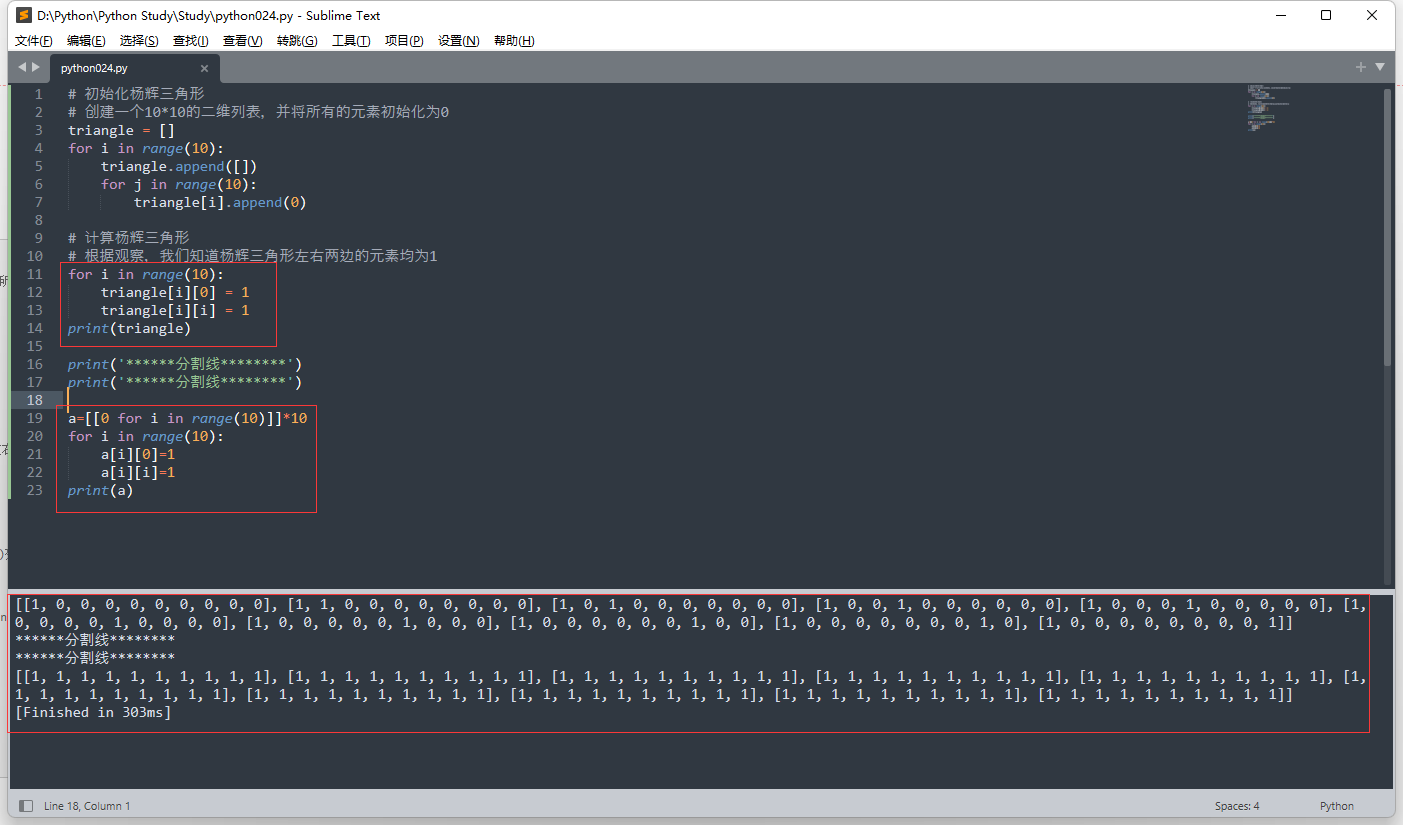The image size is (1403, 825).
Task: Open the 工具(T) menu
Action: 351,41
